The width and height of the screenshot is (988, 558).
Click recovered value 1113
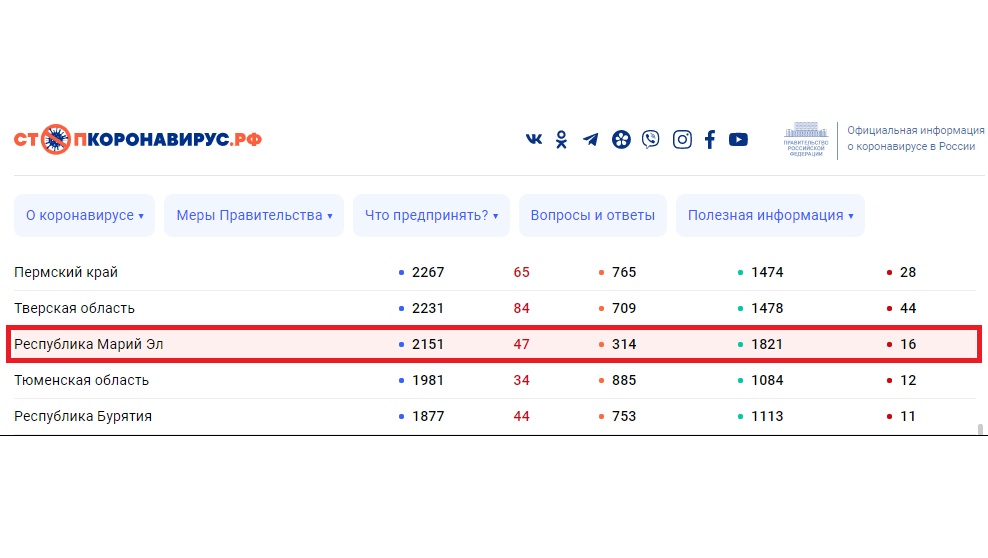767,416
